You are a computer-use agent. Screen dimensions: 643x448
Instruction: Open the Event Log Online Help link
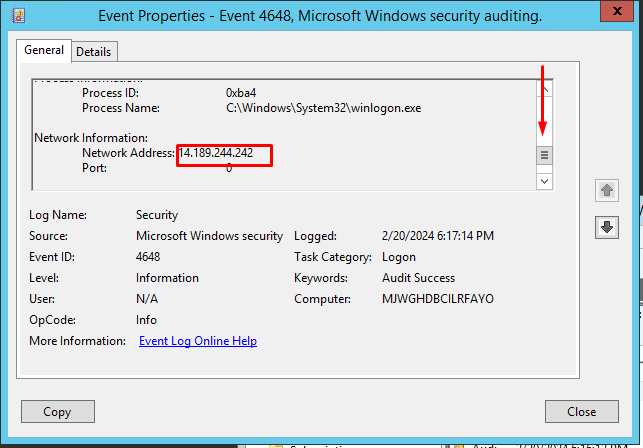click(197, 341)
